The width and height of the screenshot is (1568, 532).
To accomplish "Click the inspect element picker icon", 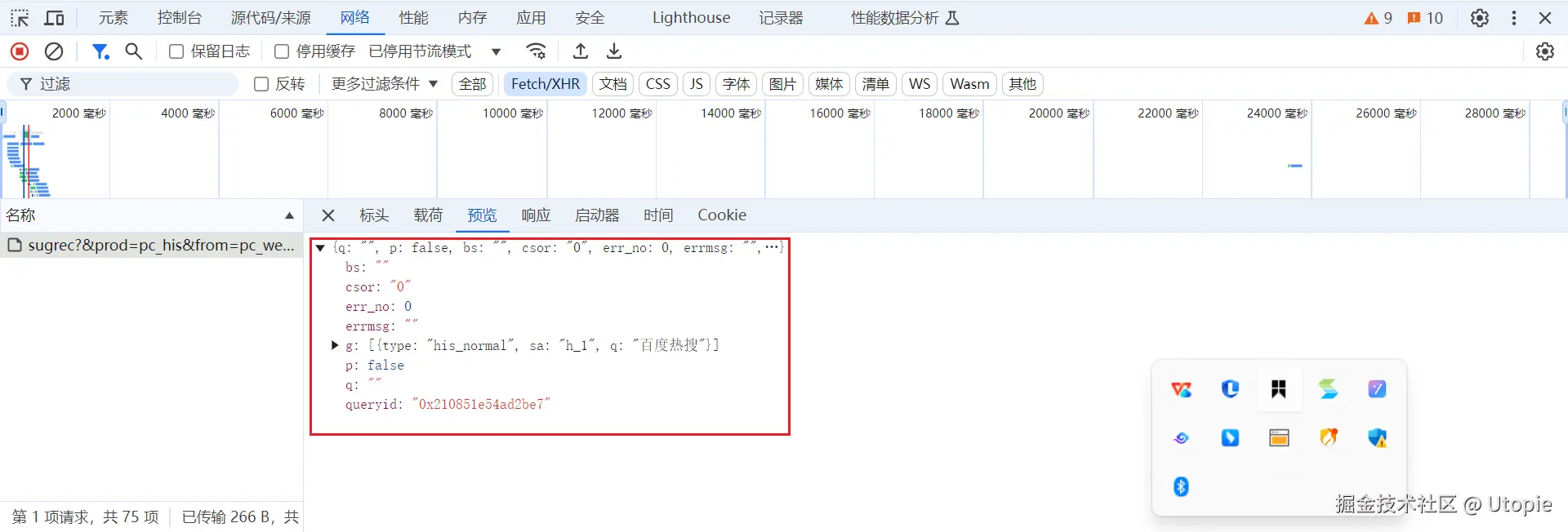I will click(20, 18).
